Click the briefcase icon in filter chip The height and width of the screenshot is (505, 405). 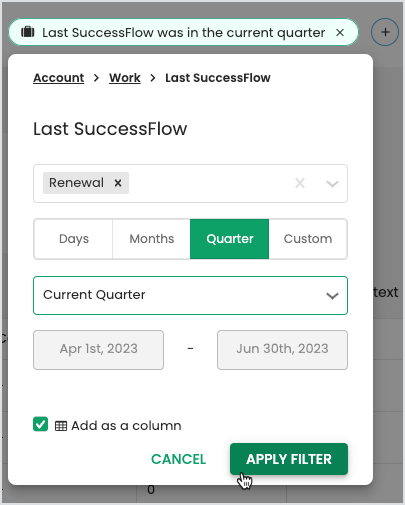[28, 32]
